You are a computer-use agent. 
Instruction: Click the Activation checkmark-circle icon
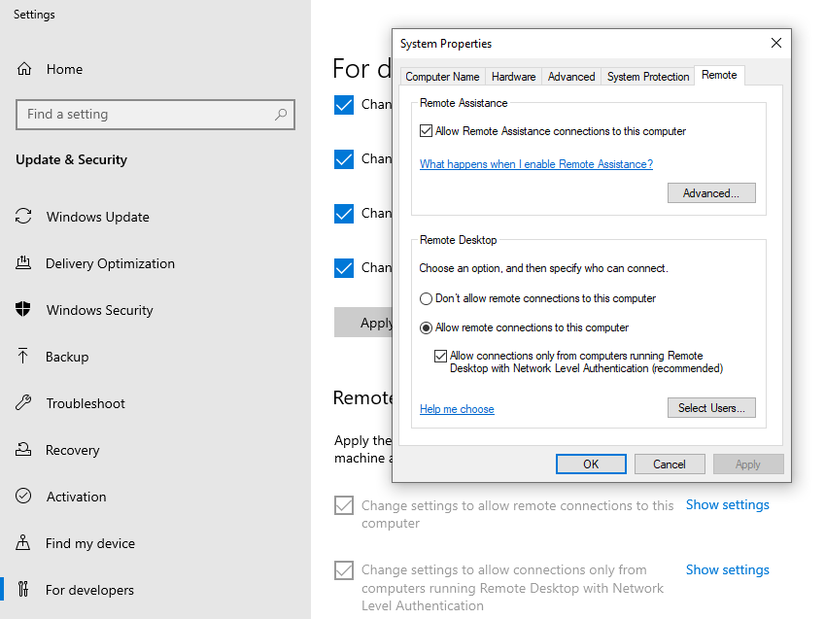[x=23, y=496]
